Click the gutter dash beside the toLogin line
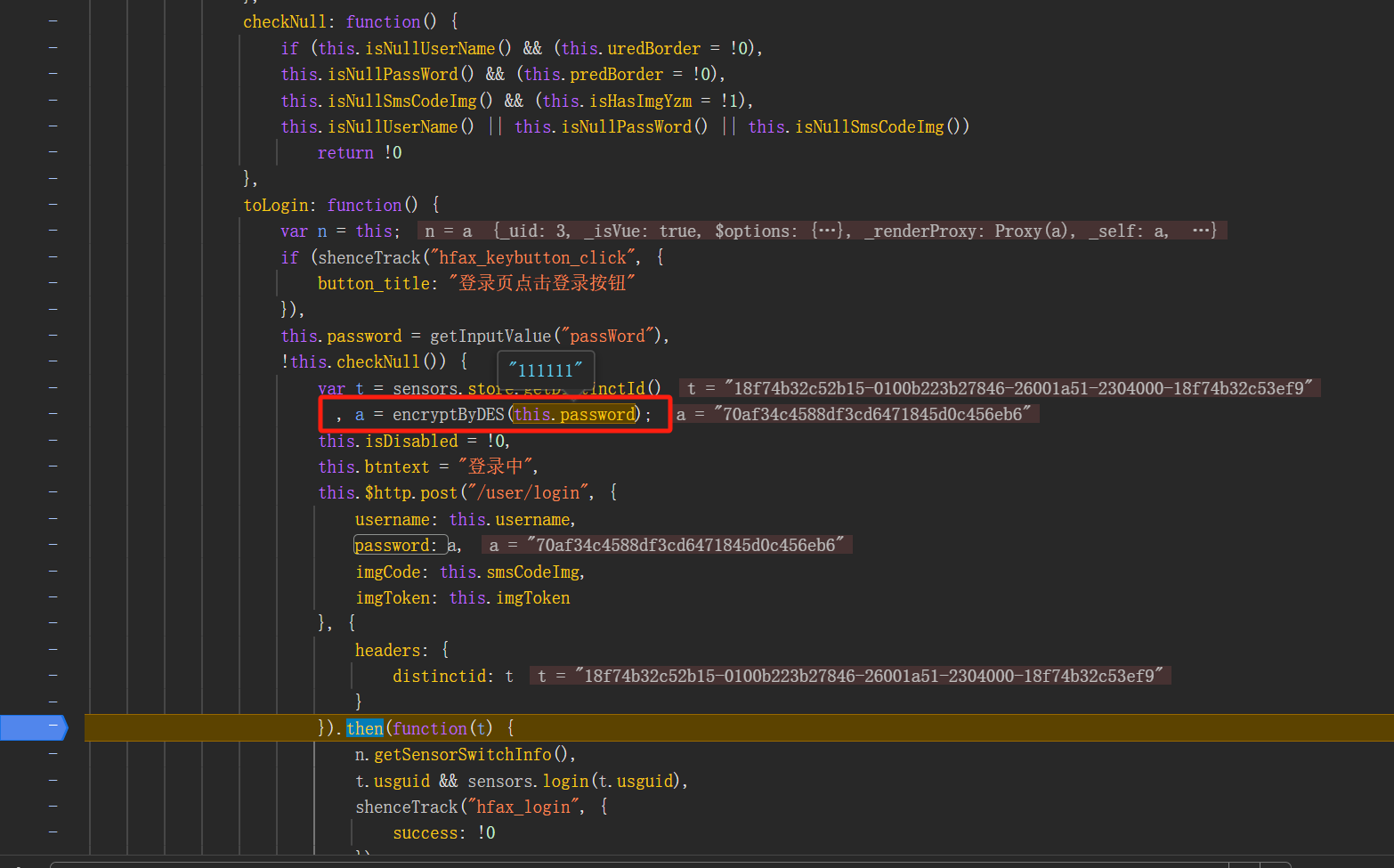 pos(53,204)
